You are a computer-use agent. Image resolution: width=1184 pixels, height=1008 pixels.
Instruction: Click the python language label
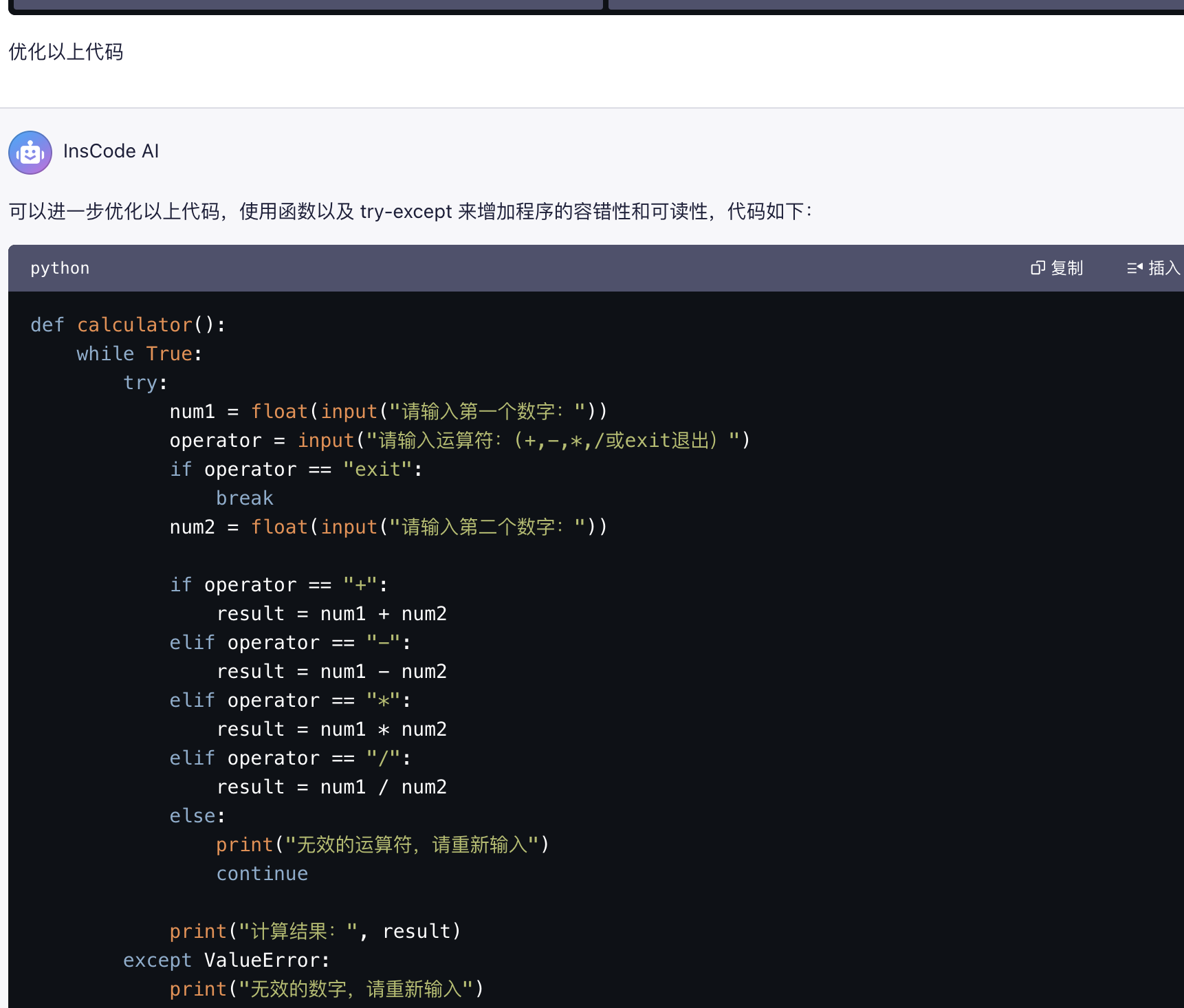(x=60, y=268)
